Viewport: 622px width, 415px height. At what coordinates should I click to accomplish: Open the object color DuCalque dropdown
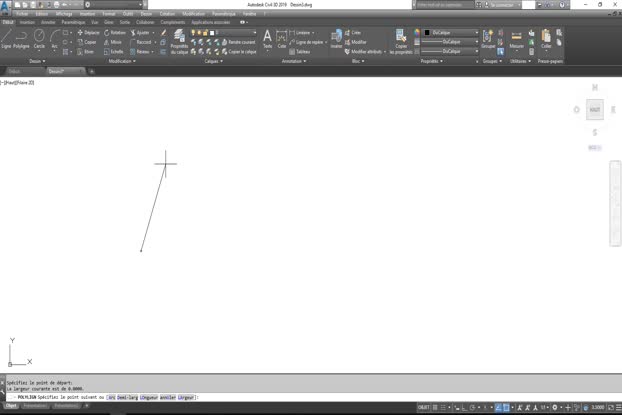451,33
